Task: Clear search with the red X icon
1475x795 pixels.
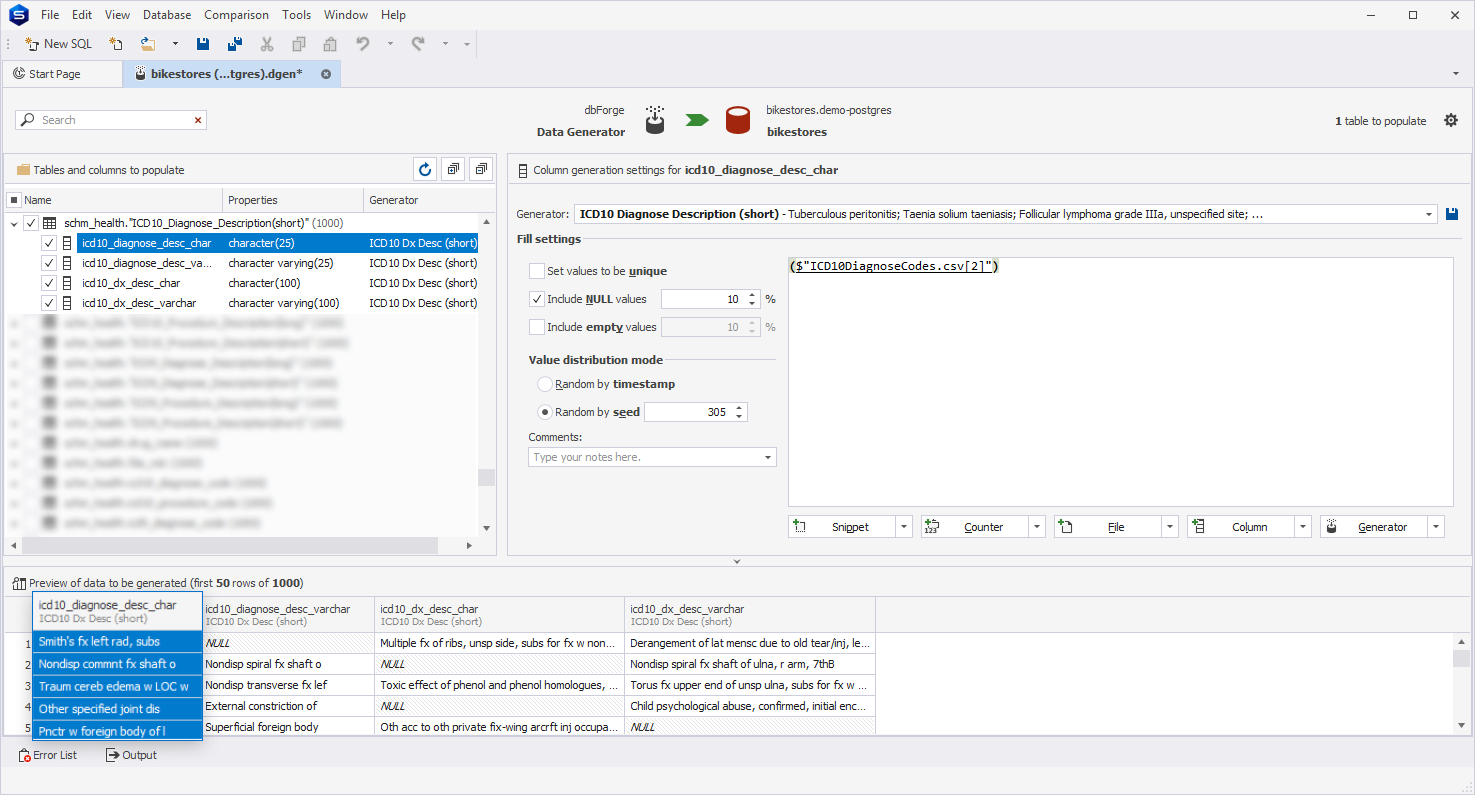Action: [198, 120]
